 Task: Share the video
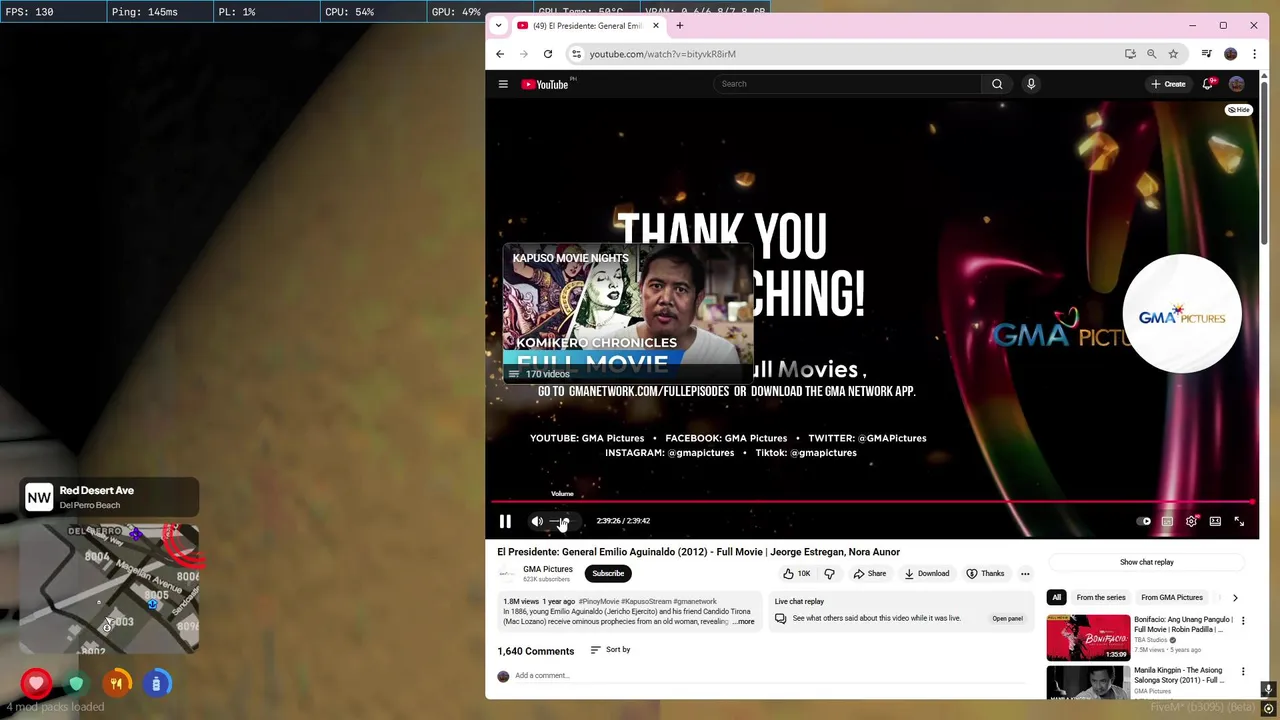point(869,573)
